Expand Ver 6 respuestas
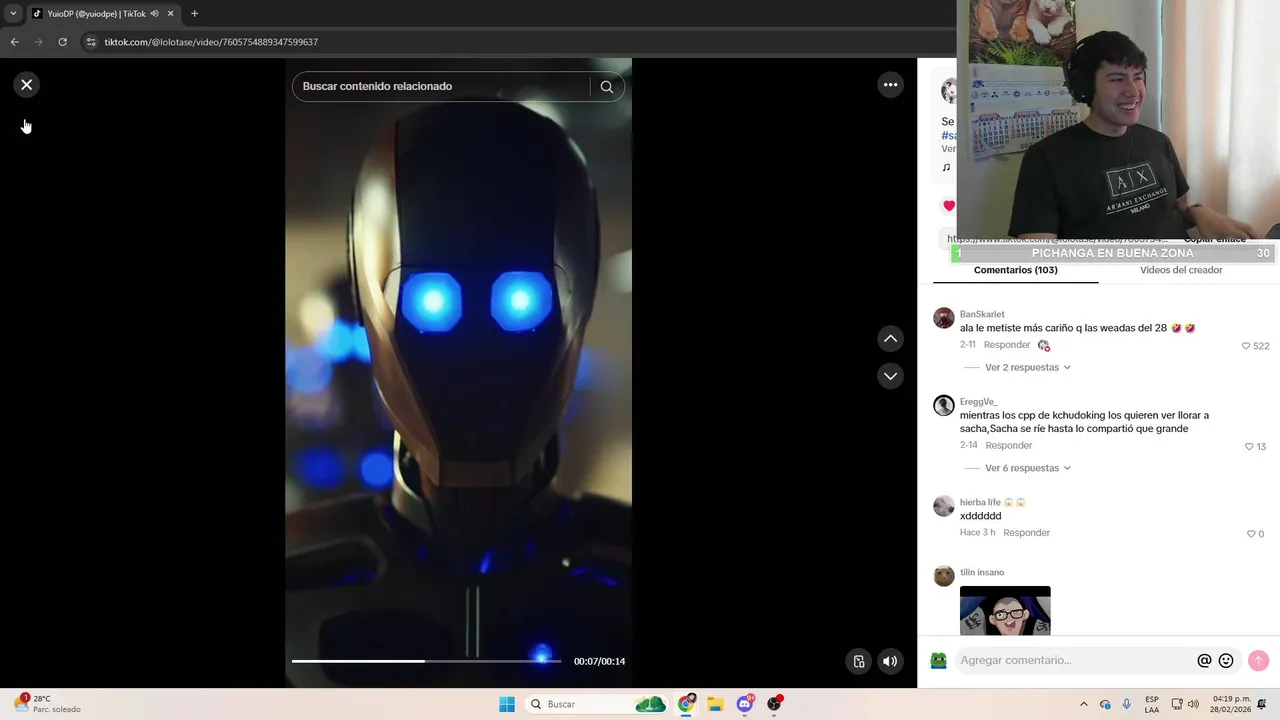Screen dimensions: 1280x720 tap(1027, 469)
